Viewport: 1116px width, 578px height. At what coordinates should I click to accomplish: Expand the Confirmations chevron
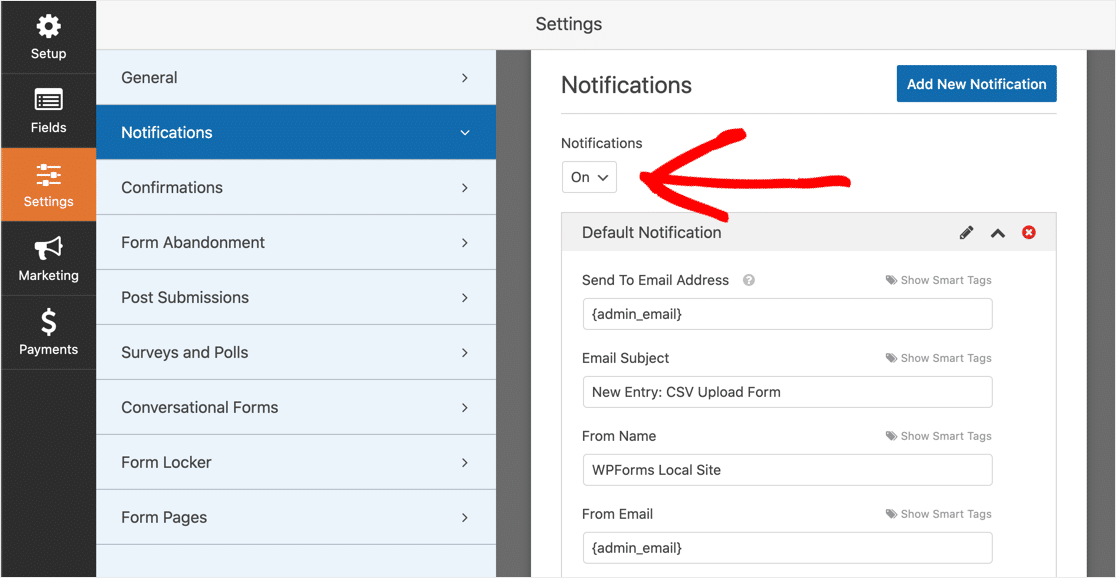pos(465,188)
